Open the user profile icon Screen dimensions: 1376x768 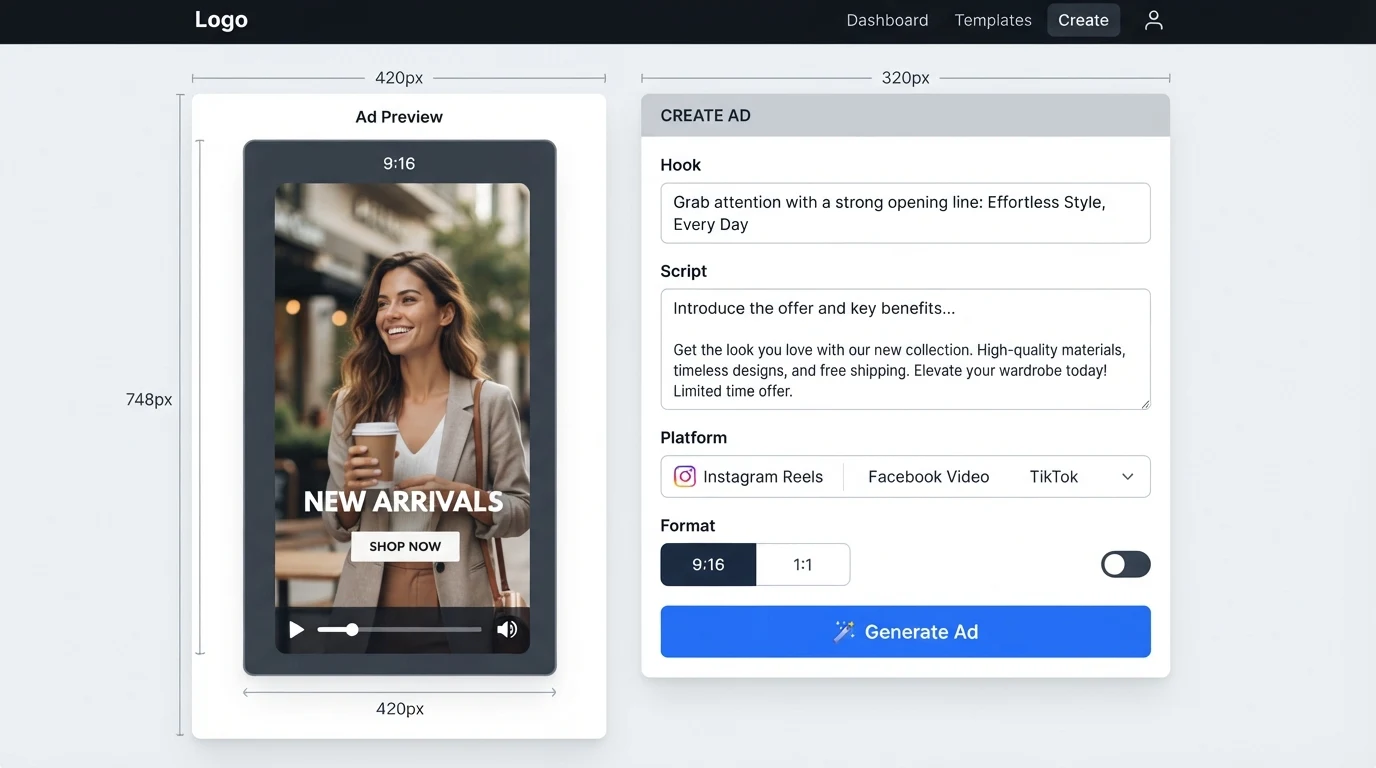[x=1153, y=20]
